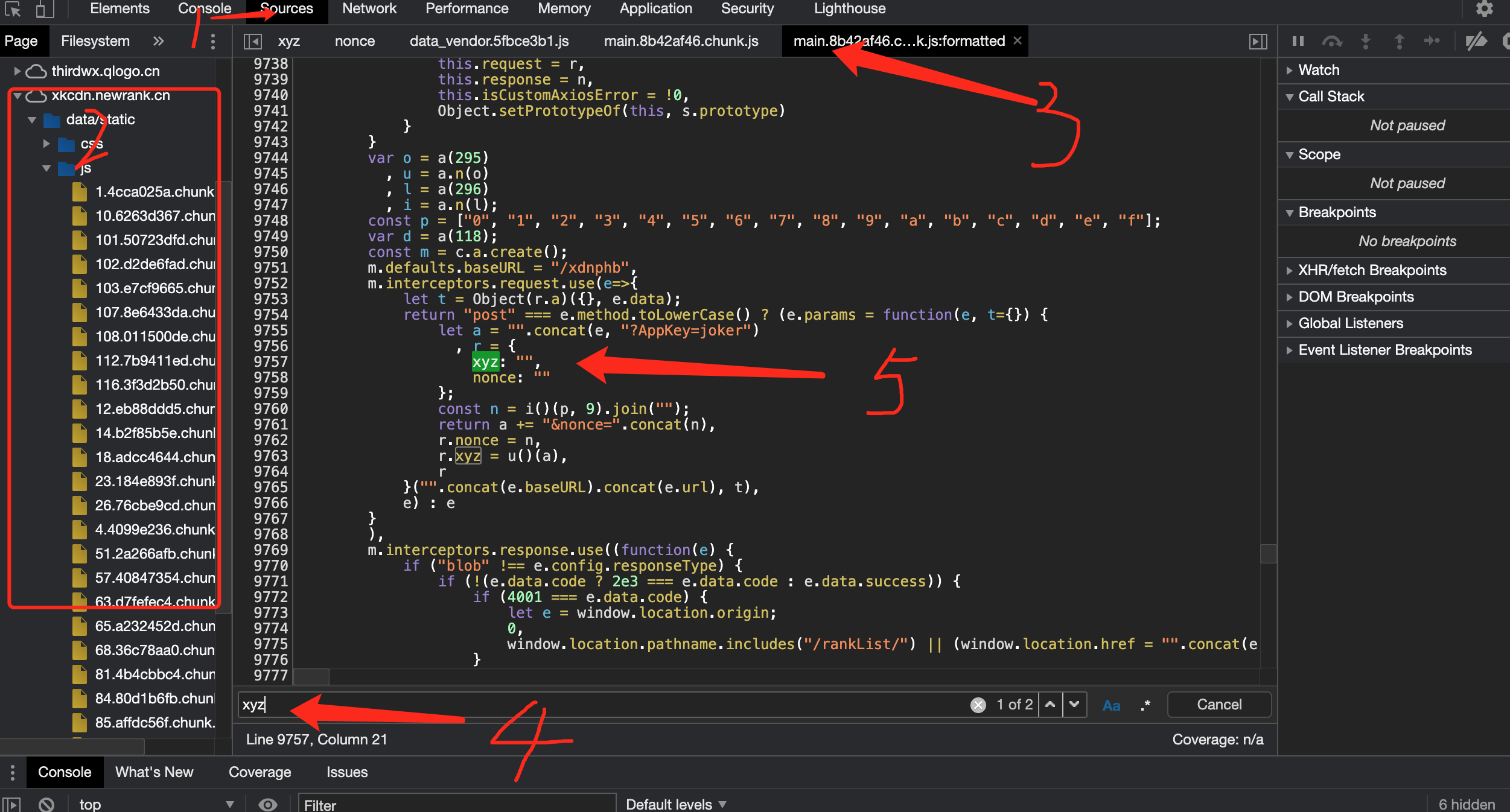Cancel the in-file search
1510x812 pixels.
pos(1219,705)
